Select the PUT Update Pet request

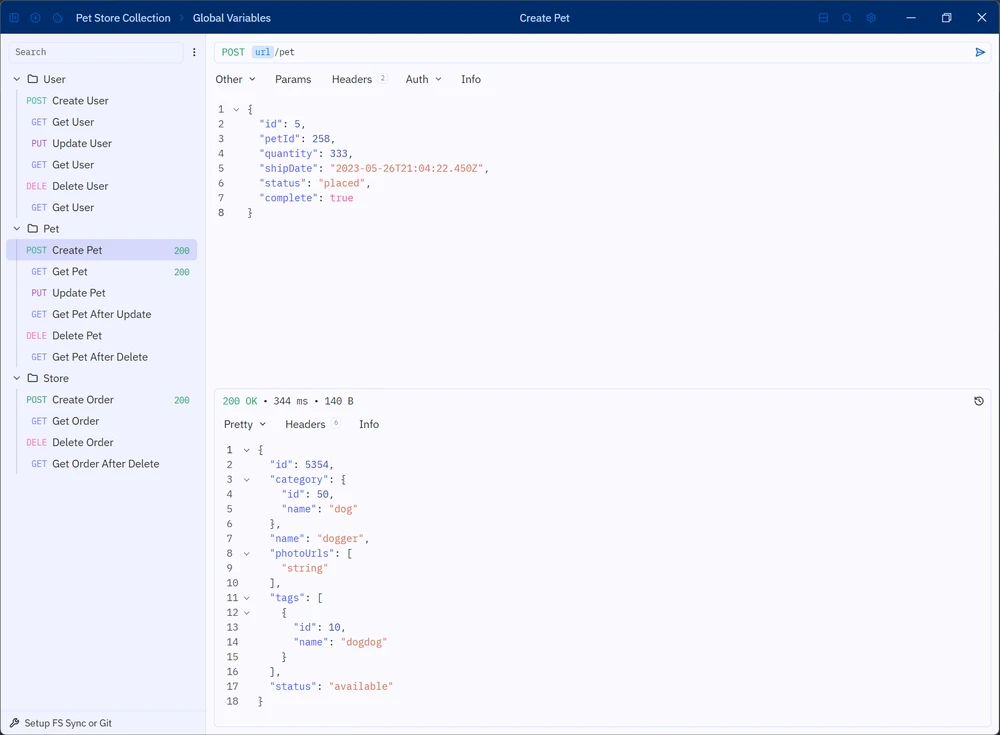102,293
